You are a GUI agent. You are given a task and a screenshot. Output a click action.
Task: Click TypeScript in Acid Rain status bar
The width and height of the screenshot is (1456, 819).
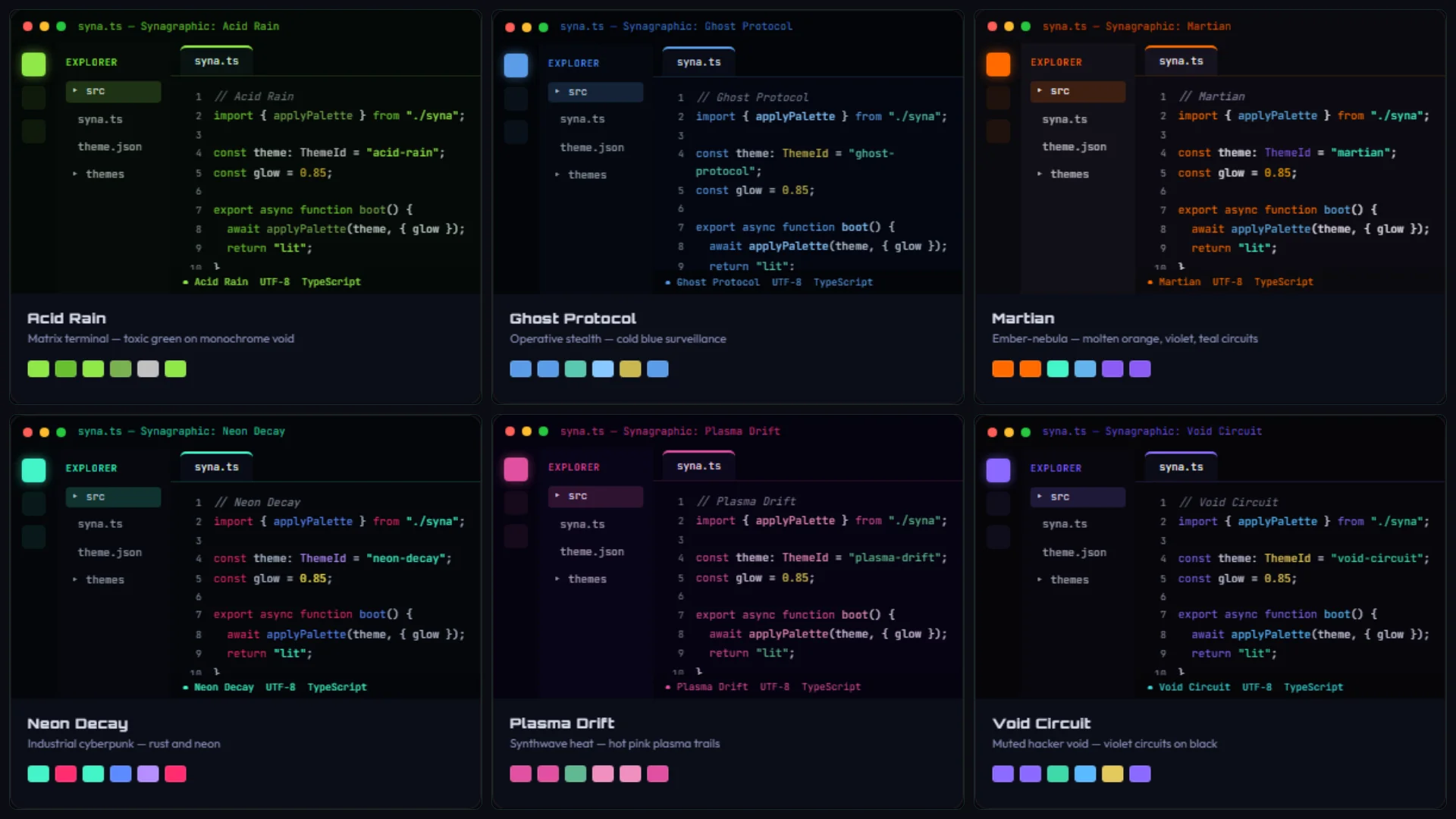[331, 281]
